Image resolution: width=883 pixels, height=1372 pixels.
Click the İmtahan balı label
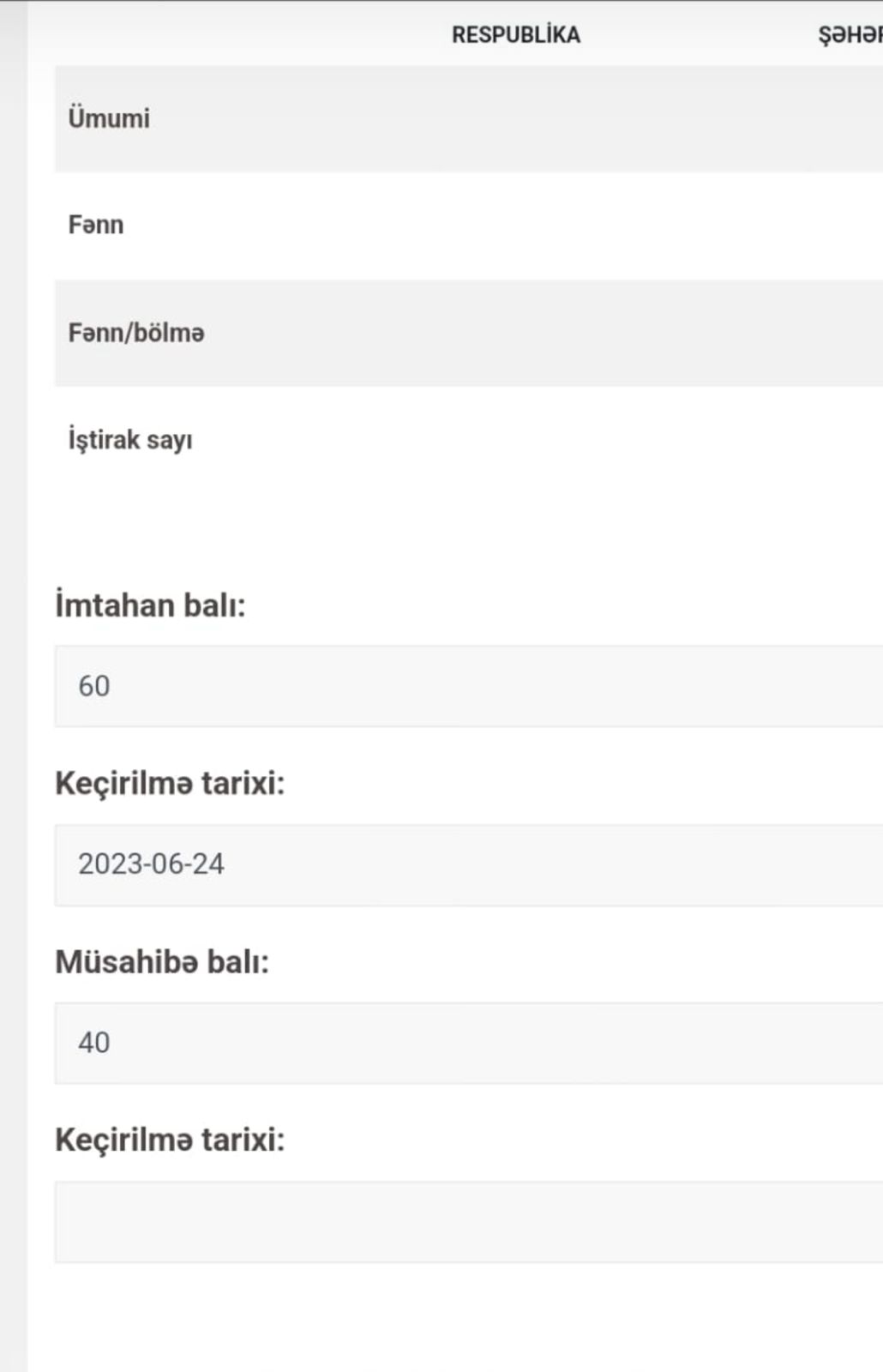[150, 605]
